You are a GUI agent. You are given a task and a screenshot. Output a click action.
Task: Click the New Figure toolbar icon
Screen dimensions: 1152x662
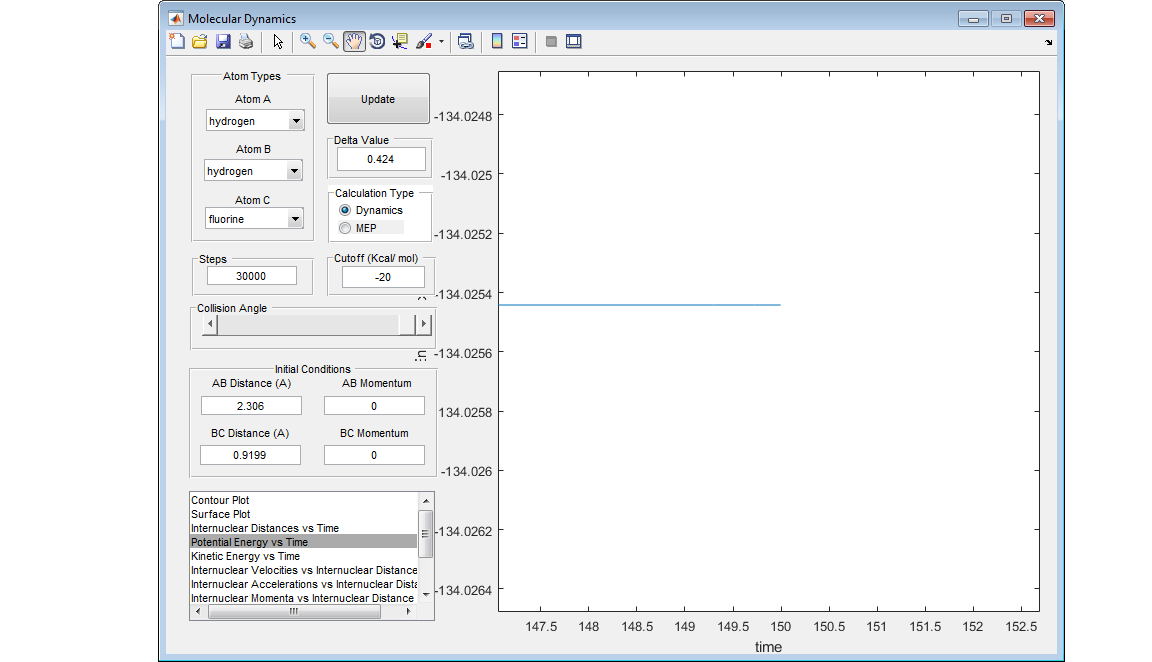(x=177, y=42)
